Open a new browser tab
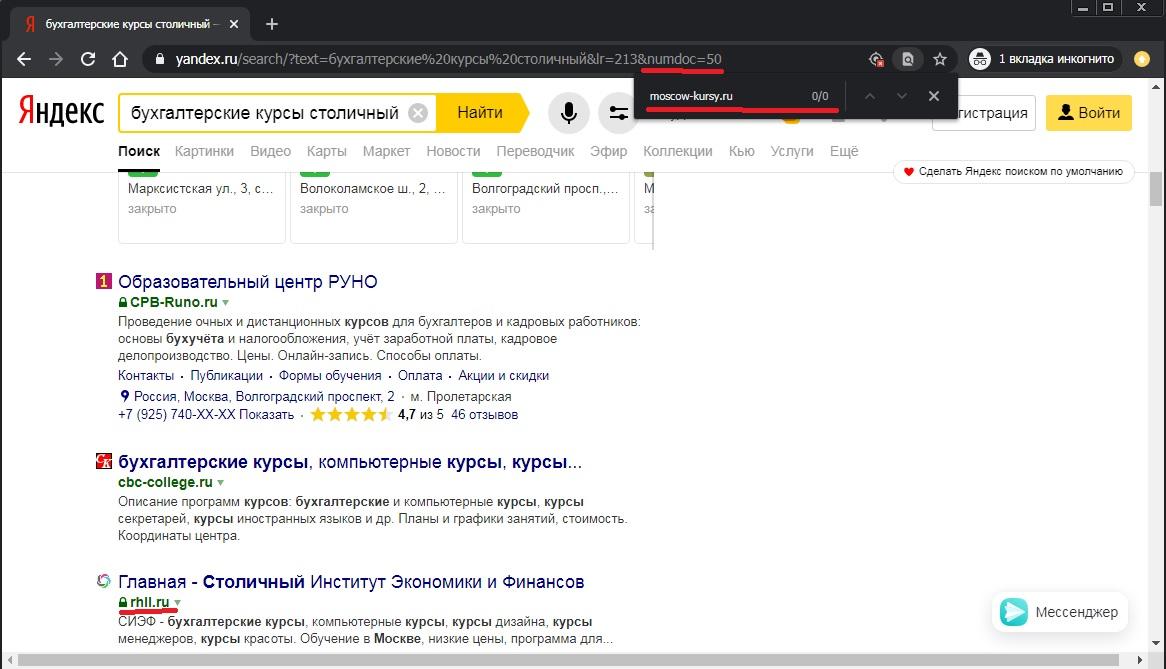1166x669 pixels. coord(272,24)
